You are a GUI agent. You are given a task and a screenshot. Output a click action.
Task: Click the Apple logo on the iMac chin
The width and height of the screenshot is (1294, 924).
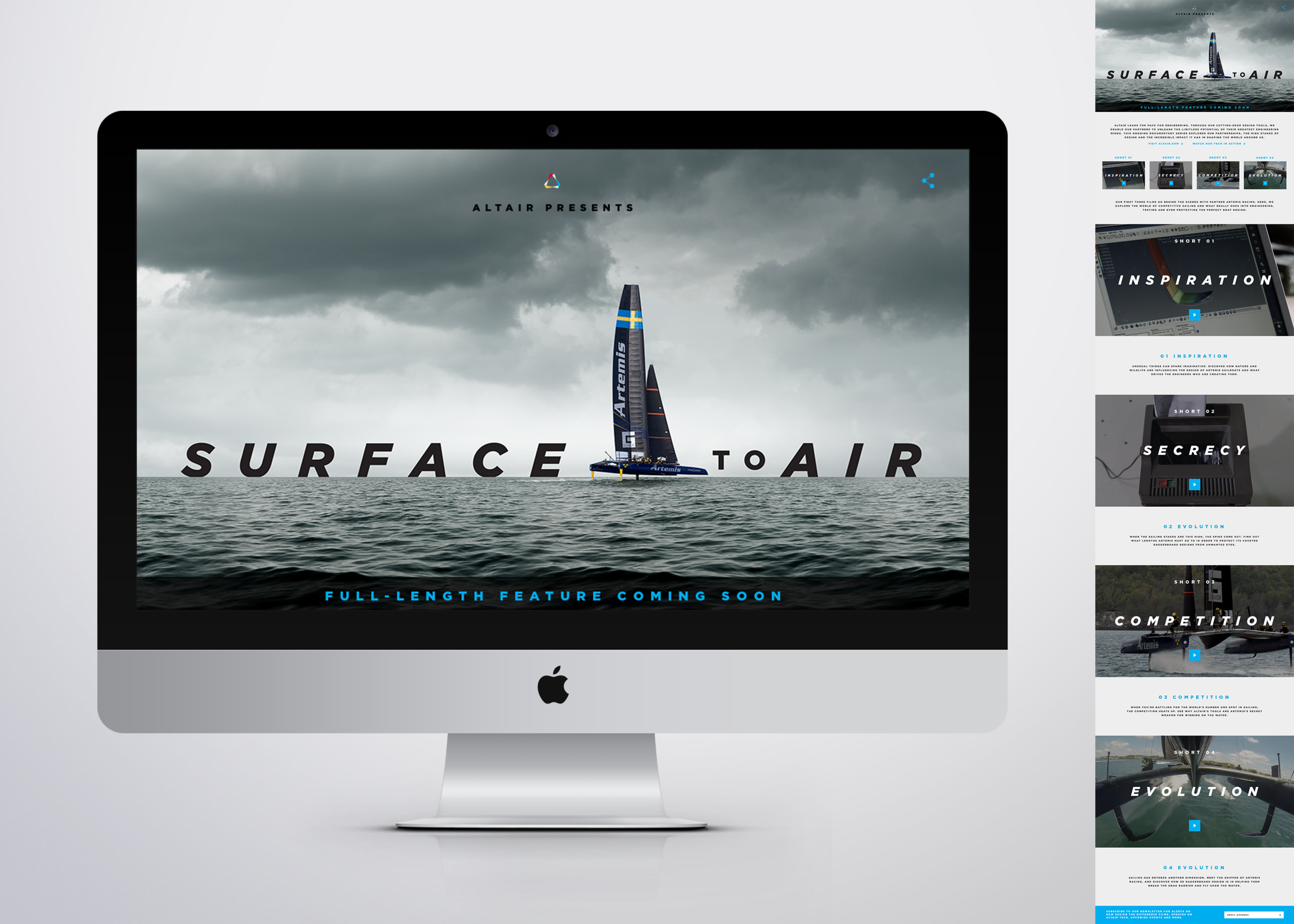(x=553, y=684)
